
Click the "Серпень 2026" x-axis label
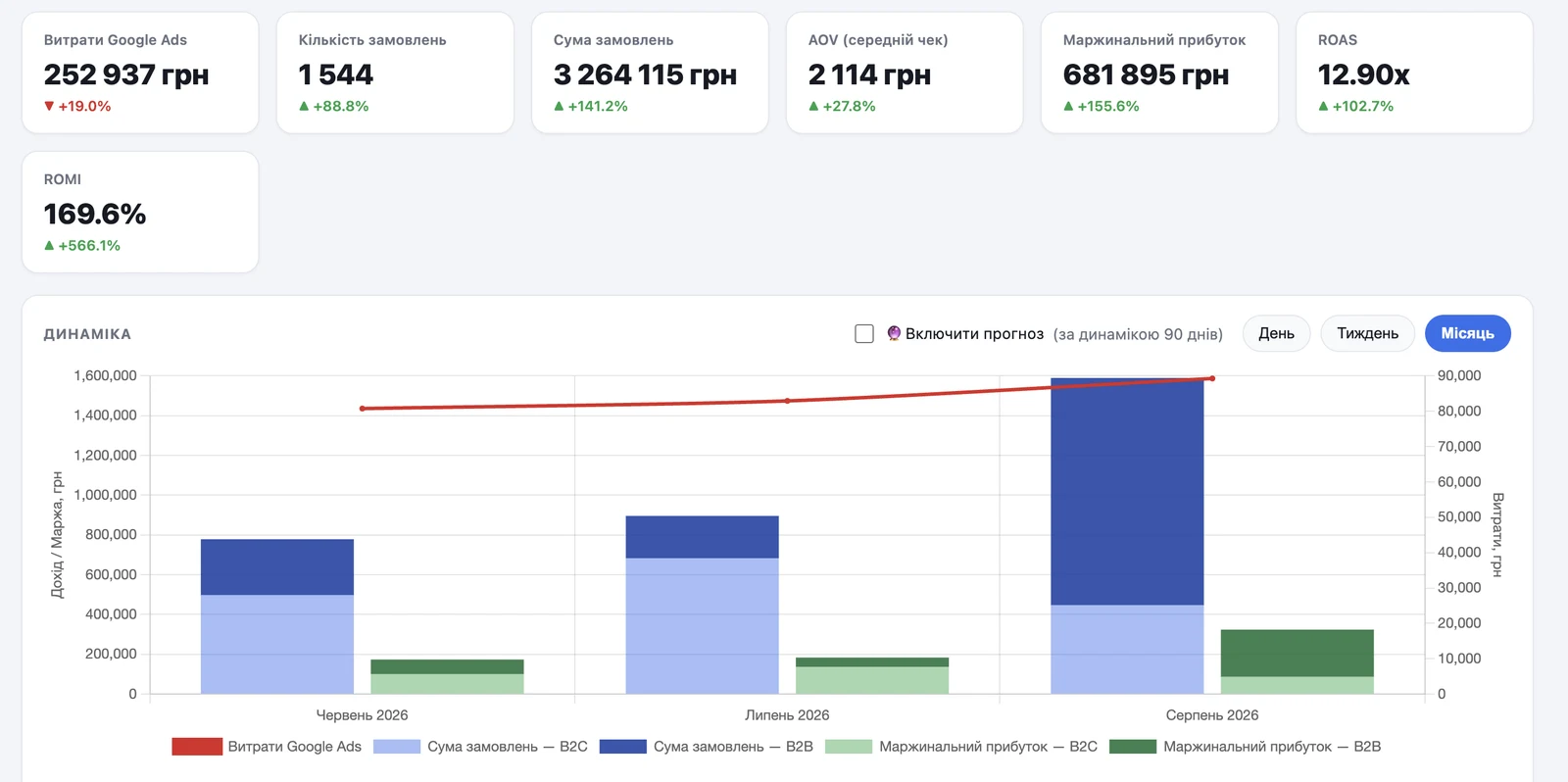pyautogui.click(x=1212, y=715)
